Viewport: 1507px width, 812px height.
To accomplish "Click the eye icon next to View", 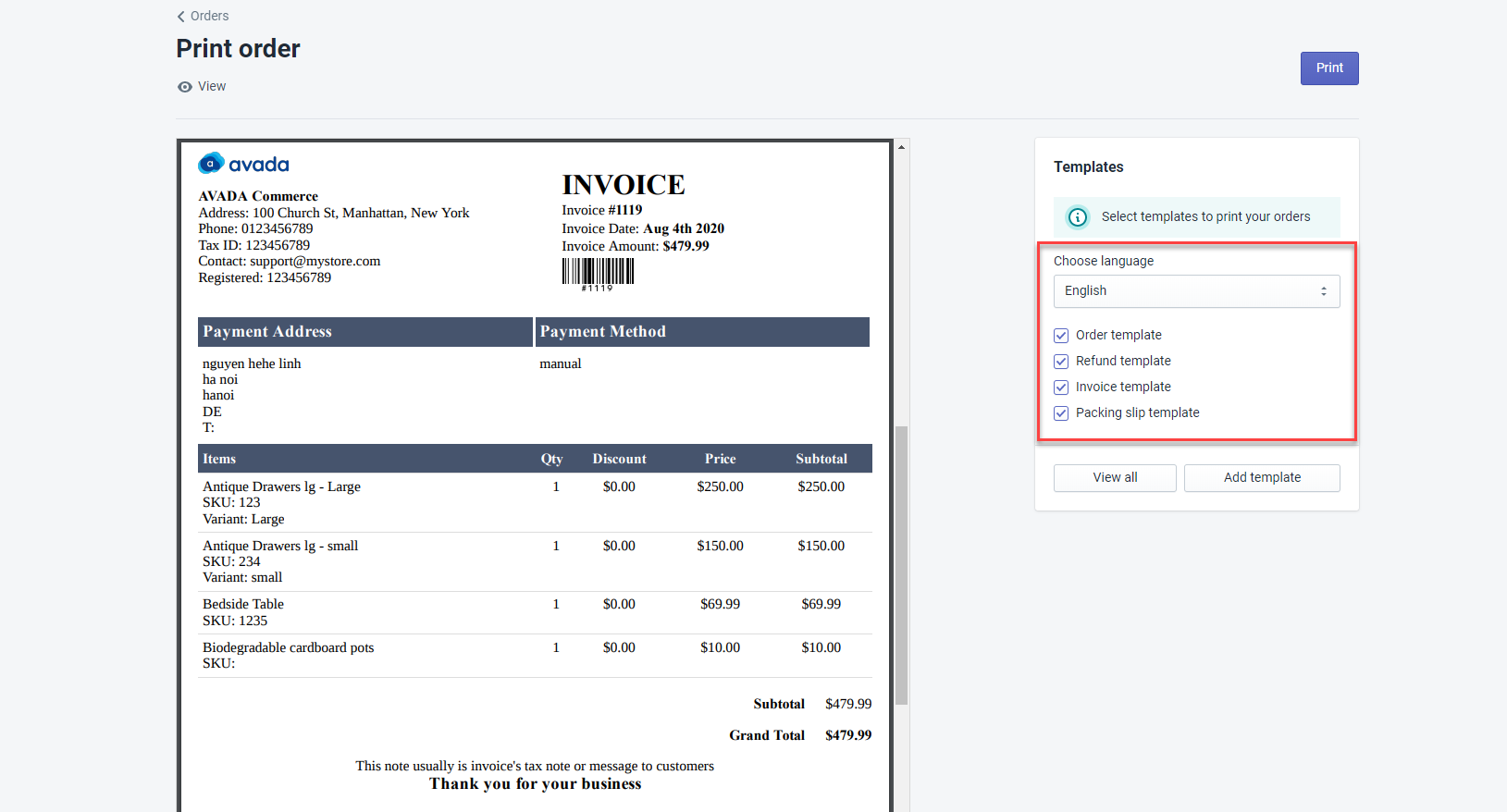I will click(185, 87).
